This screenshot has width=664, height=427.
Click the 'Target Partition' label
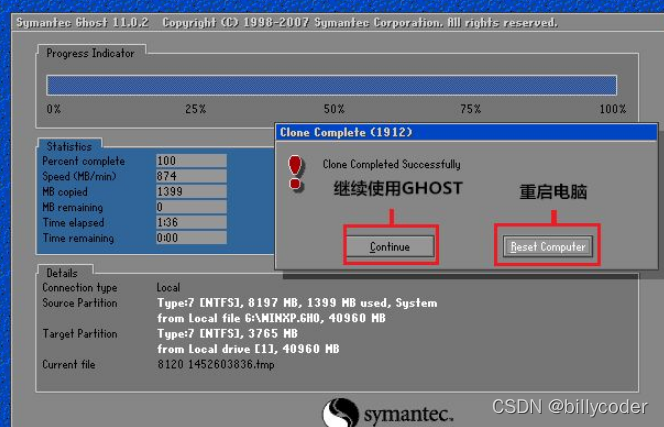pyautogui.click(x=80, y=334)
